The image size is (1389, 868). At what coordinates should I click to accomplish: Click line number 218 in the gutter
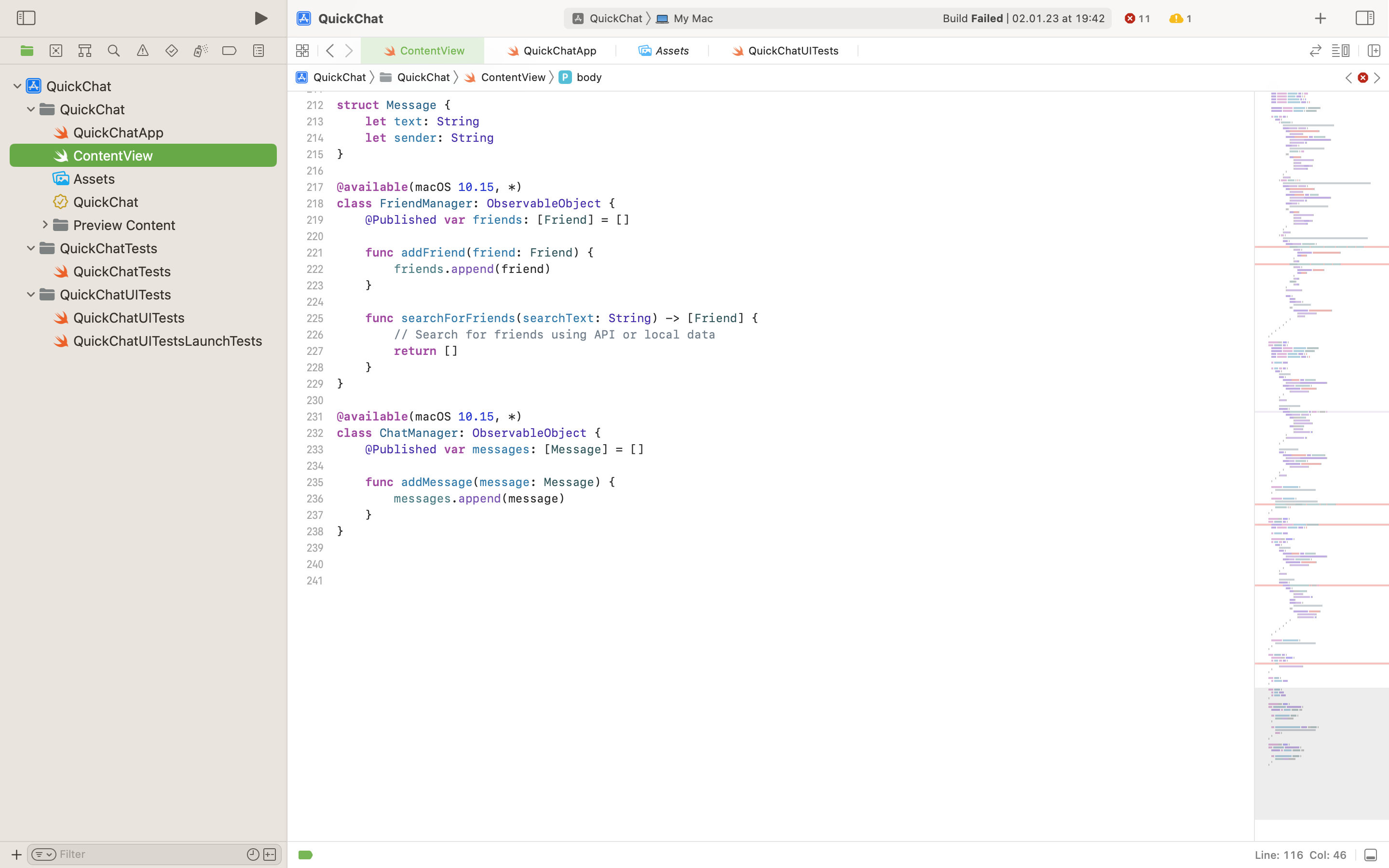point(314,203)
